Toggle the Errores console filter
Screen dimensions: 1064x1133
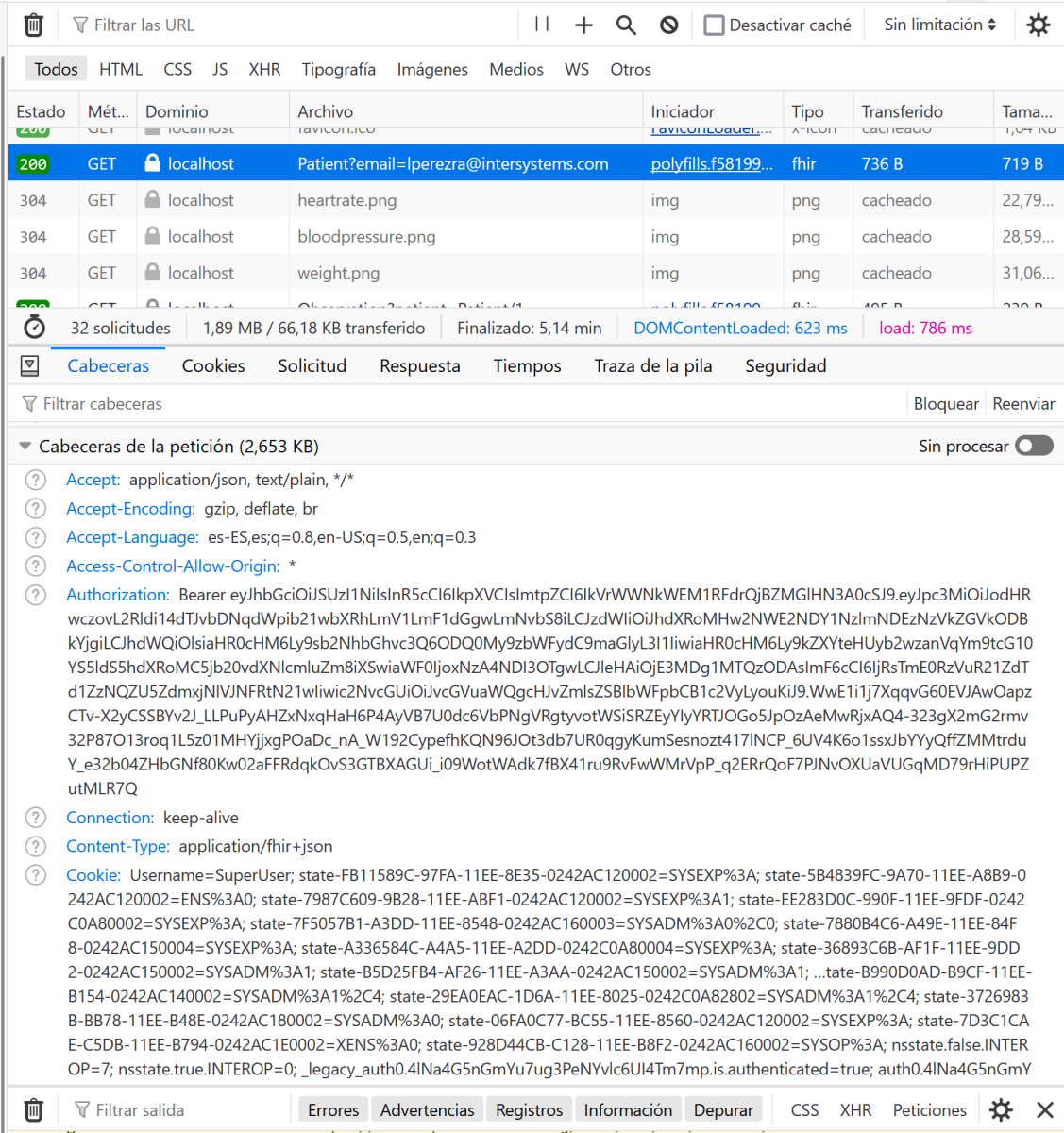[333, 1109]
